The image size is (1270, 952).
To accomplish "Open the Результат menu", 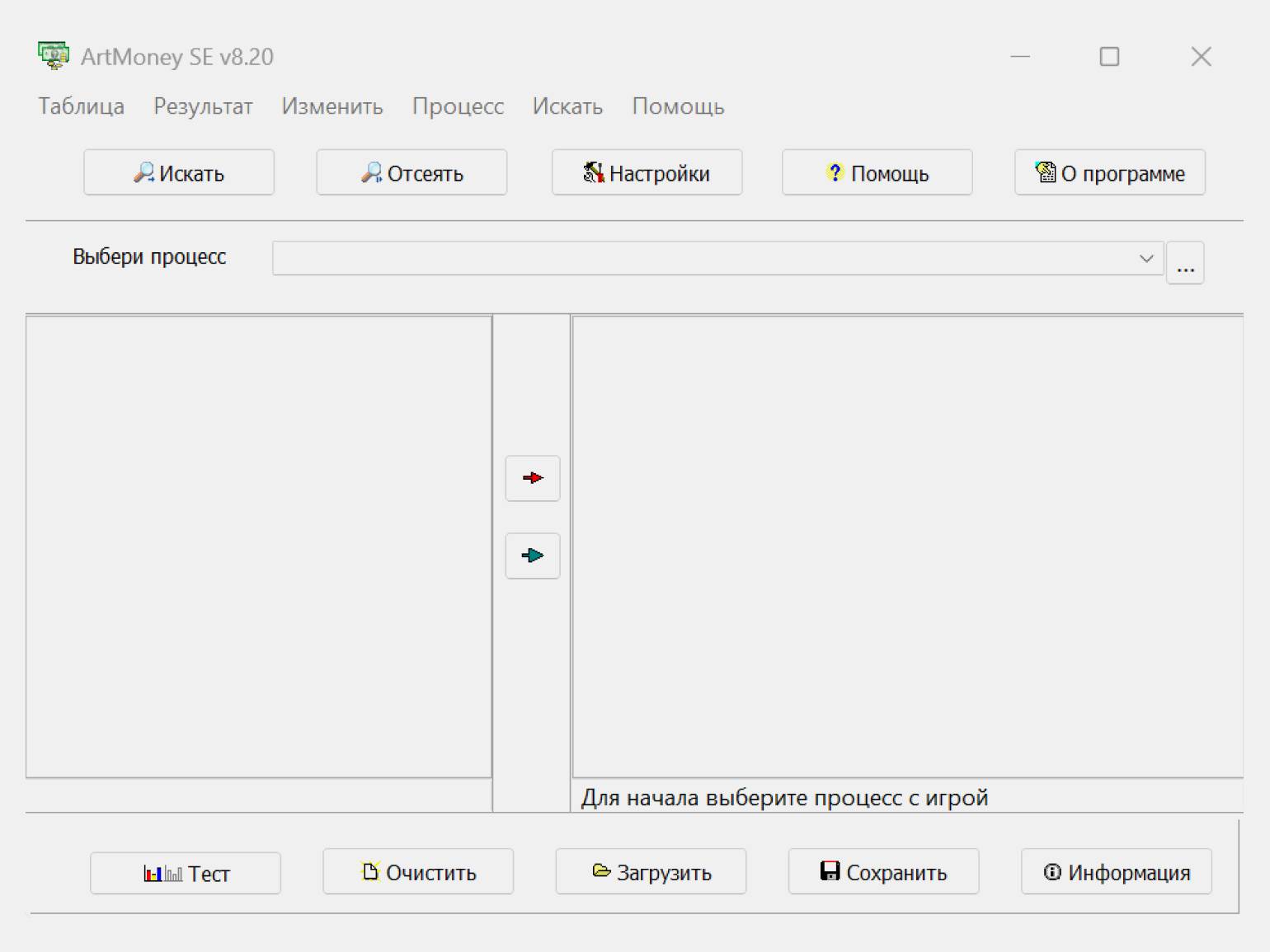I will 203,106.
